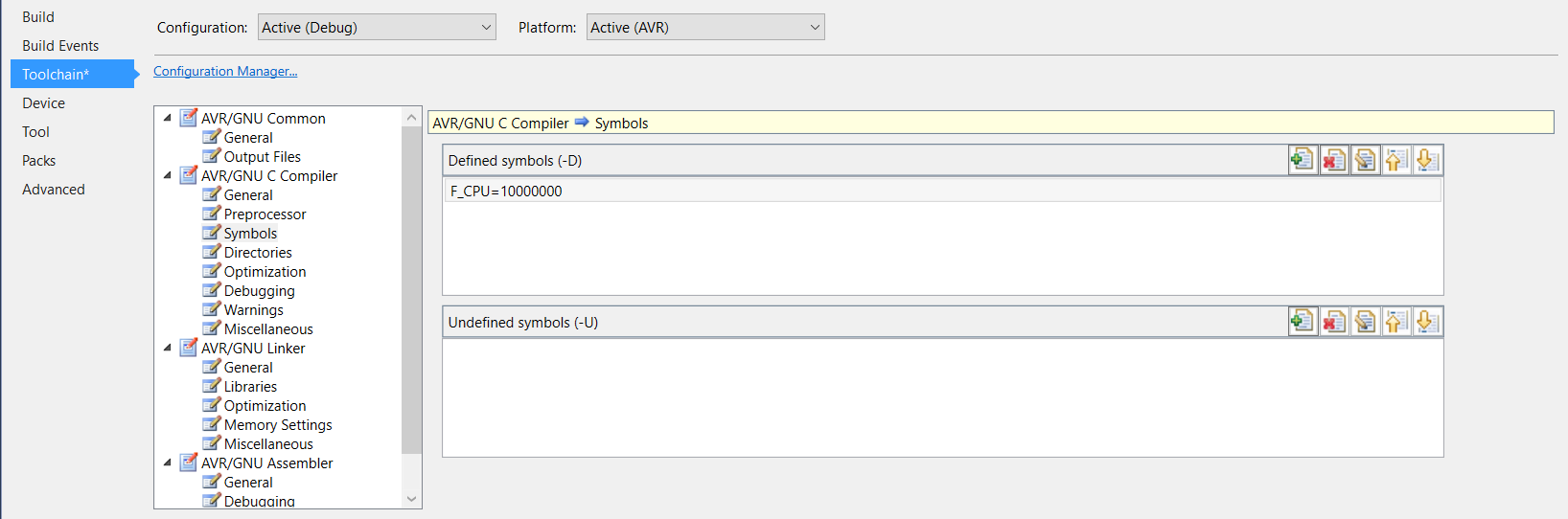The image size is (1568, 519).
Task: Delete the selected undefined symbol
Action: click(1333, 322)
